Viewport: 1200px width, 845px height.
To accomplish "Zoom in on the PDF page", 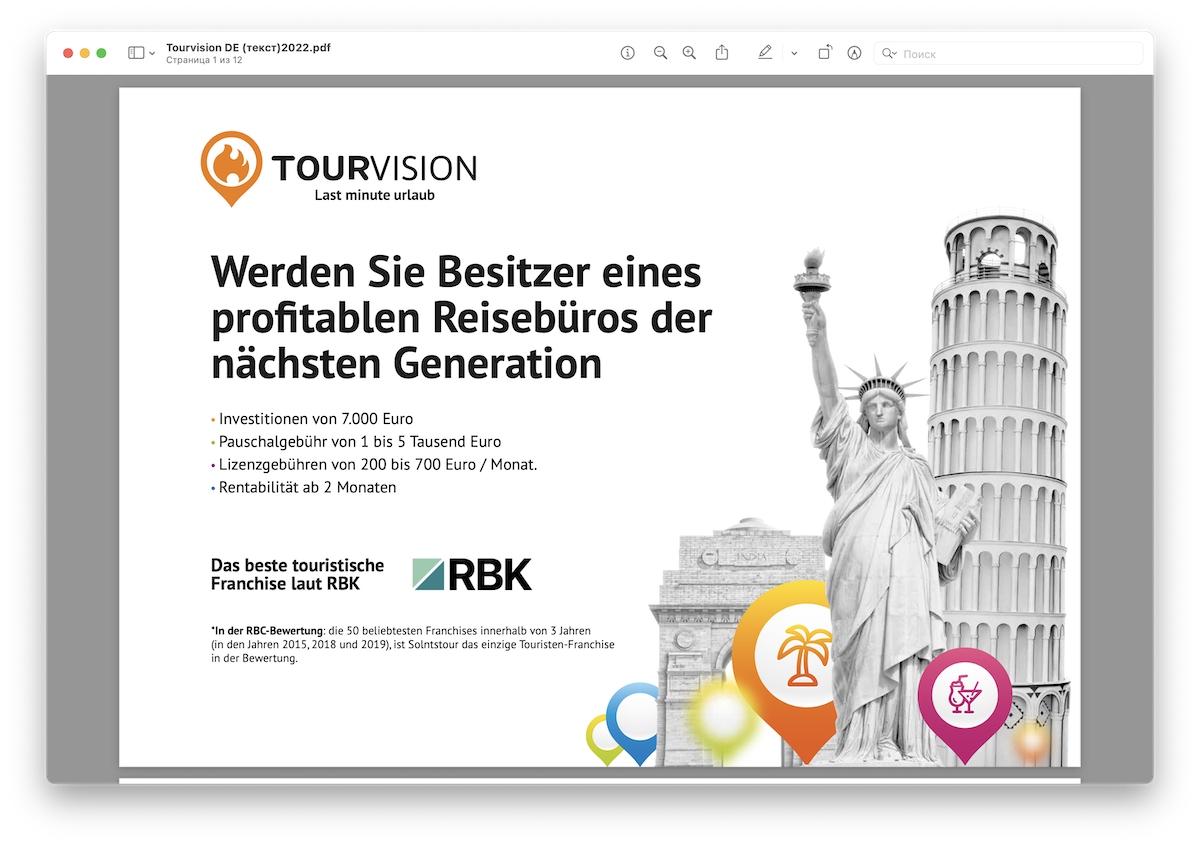I will [x=689, y=53].
